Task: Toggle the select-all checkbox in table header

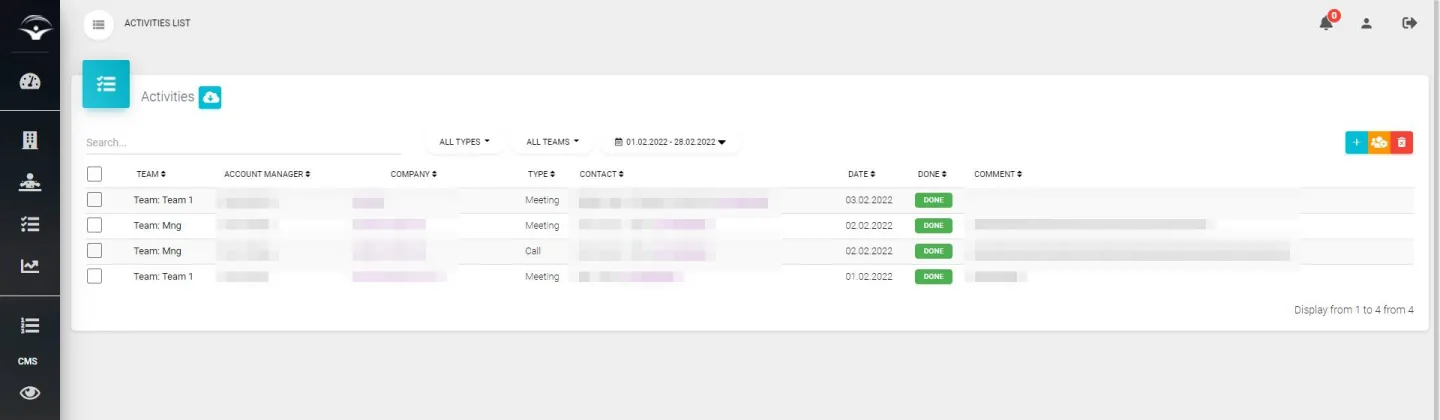Action: 95,174
